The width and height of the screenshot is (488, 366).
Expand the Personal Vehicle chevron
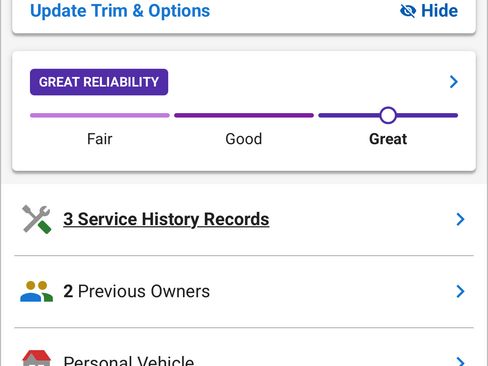point(460,361)
